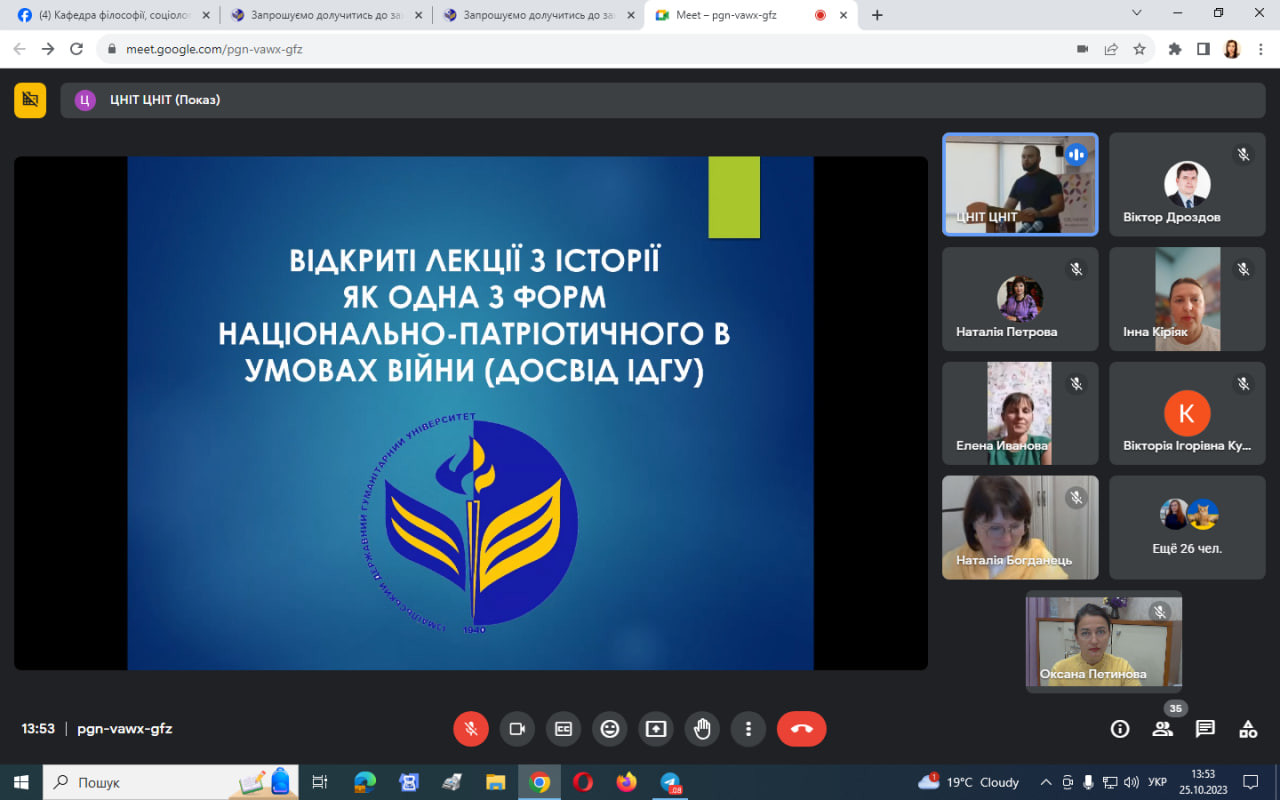Open the Activities panel
This screenshot has width=1280, height=800.
click(1248, 729)
